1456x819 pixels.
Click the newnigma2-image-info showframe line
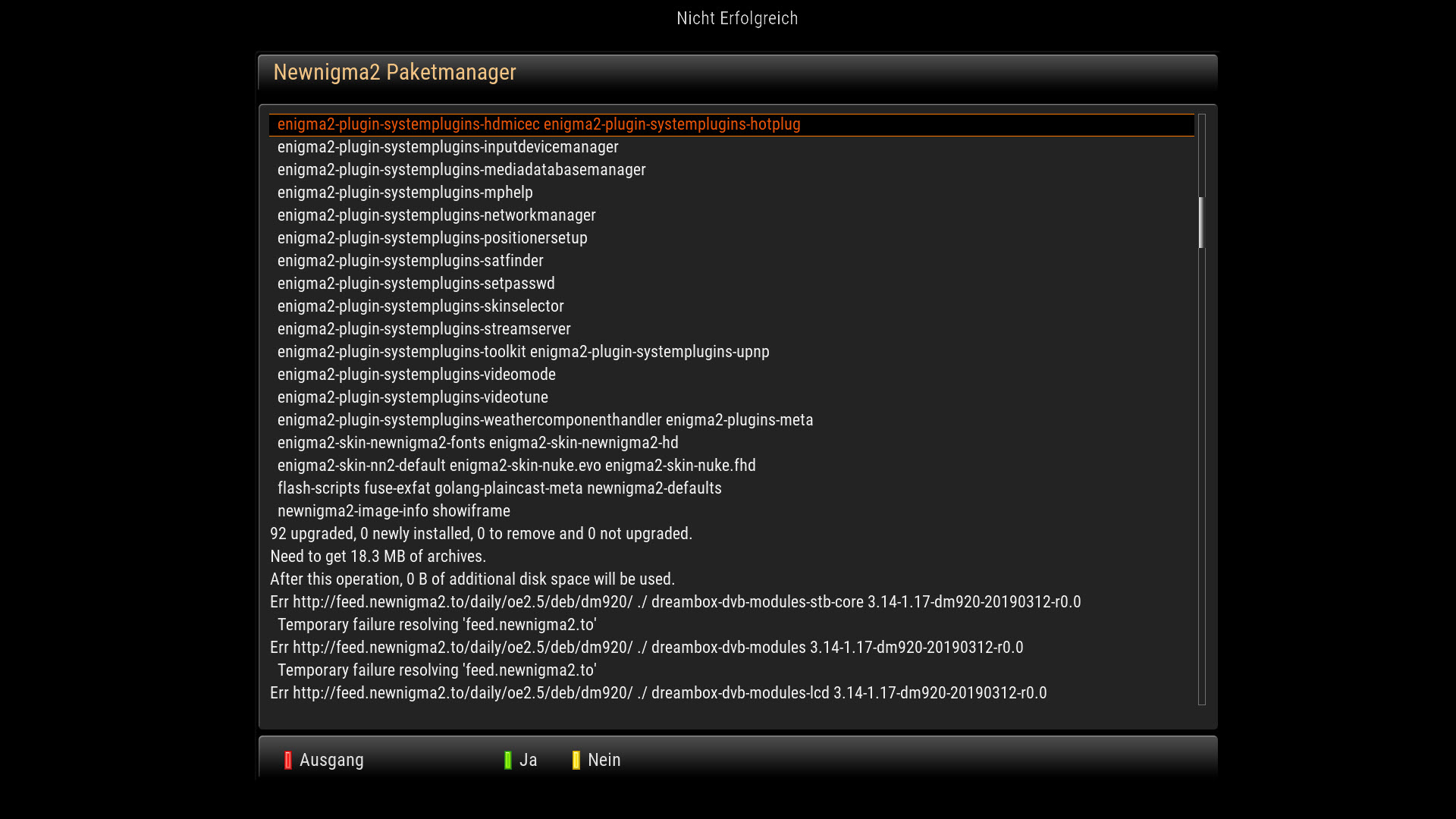pos(394,511)
